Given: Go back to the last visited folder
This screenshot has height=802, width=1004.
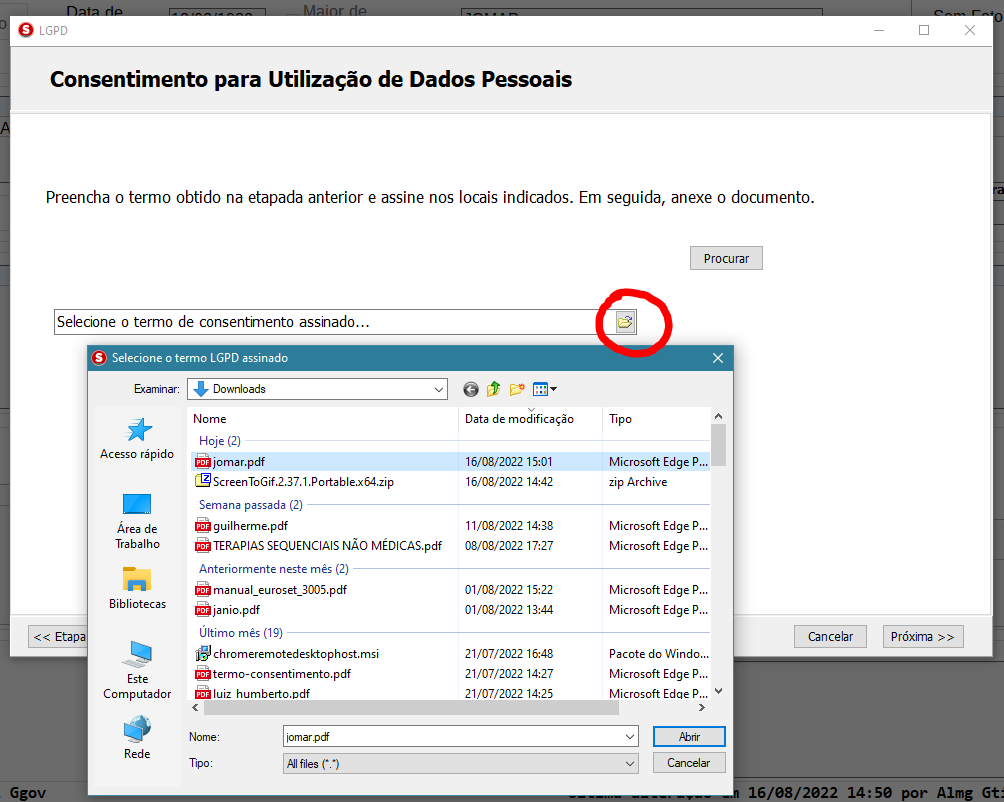Looking at the screenshot, I should click(x=471, y=389).
